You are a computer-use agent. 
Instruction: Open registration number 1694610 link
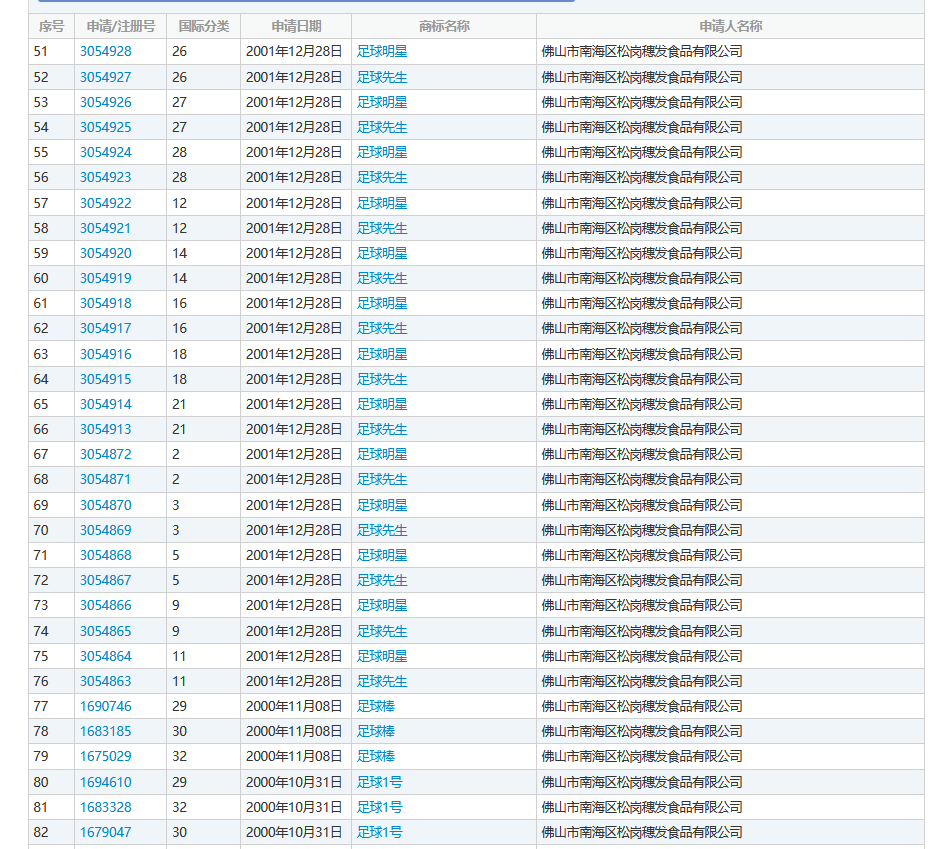(x=105, y=782)
